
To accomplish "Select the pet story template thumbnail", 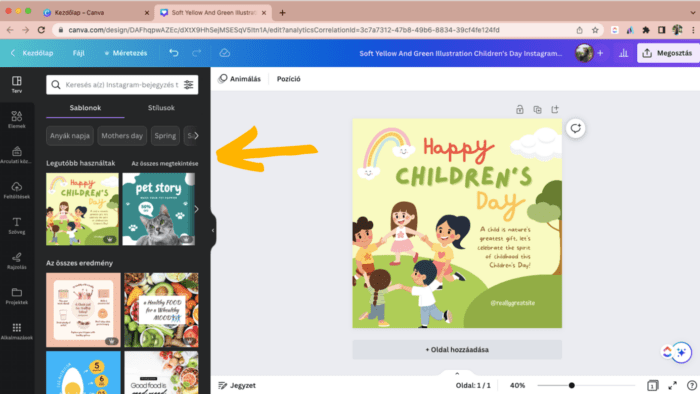I will pyautogui.click(x=158, y=209).
